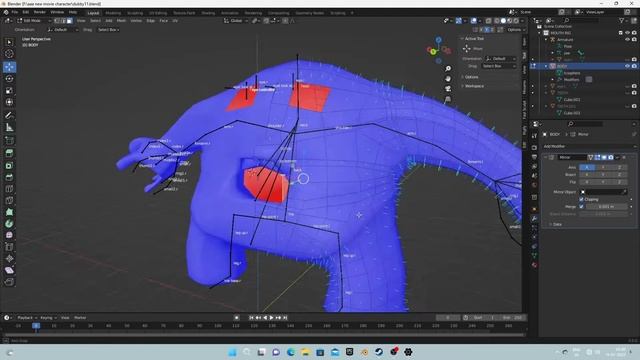The image size is (640, 360).
Task: Toggle Clipping checkbox in Mirror modifier
Action: tap(581, 199)
